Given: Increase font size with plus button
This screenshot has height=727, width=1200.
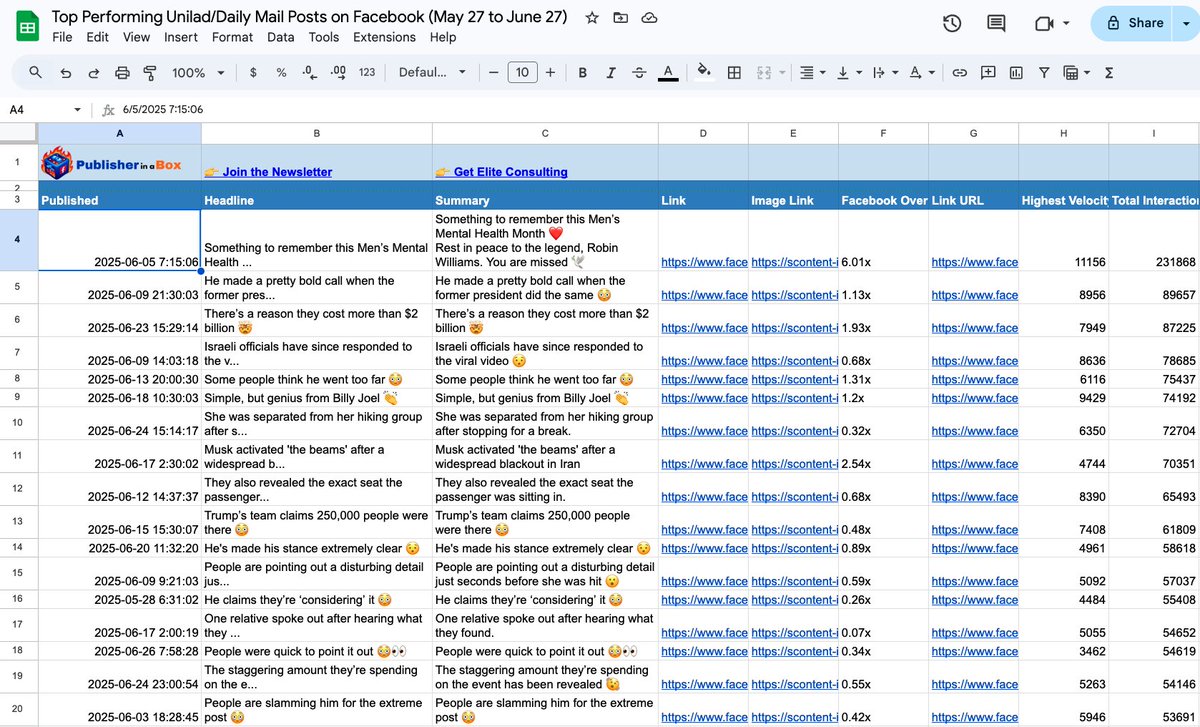Looking at the screenshot, I should tap(550, 72).
